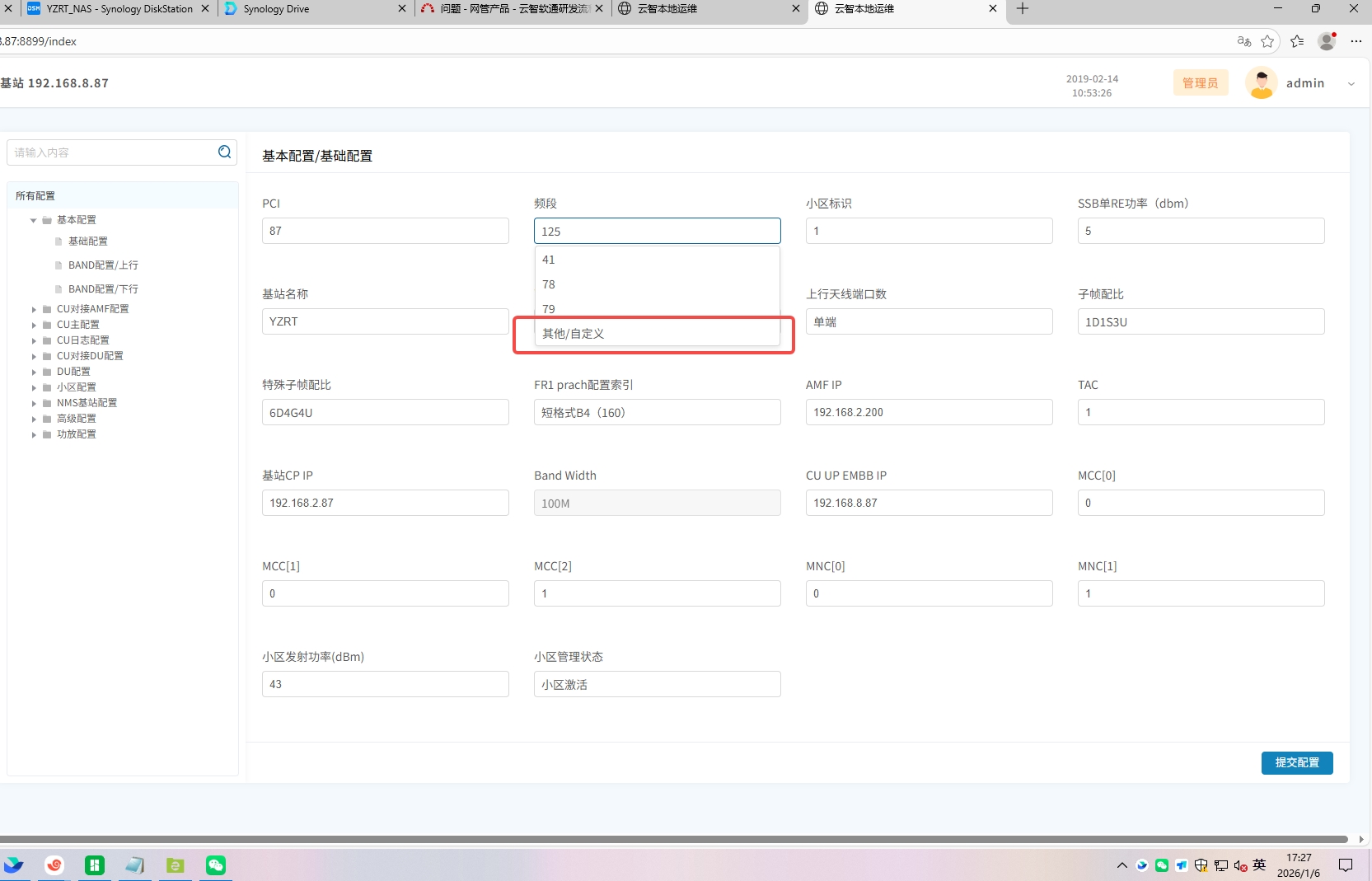Collapse the 基本配置 tree node
Screen dimensions: 1372x881
point(34,220)
